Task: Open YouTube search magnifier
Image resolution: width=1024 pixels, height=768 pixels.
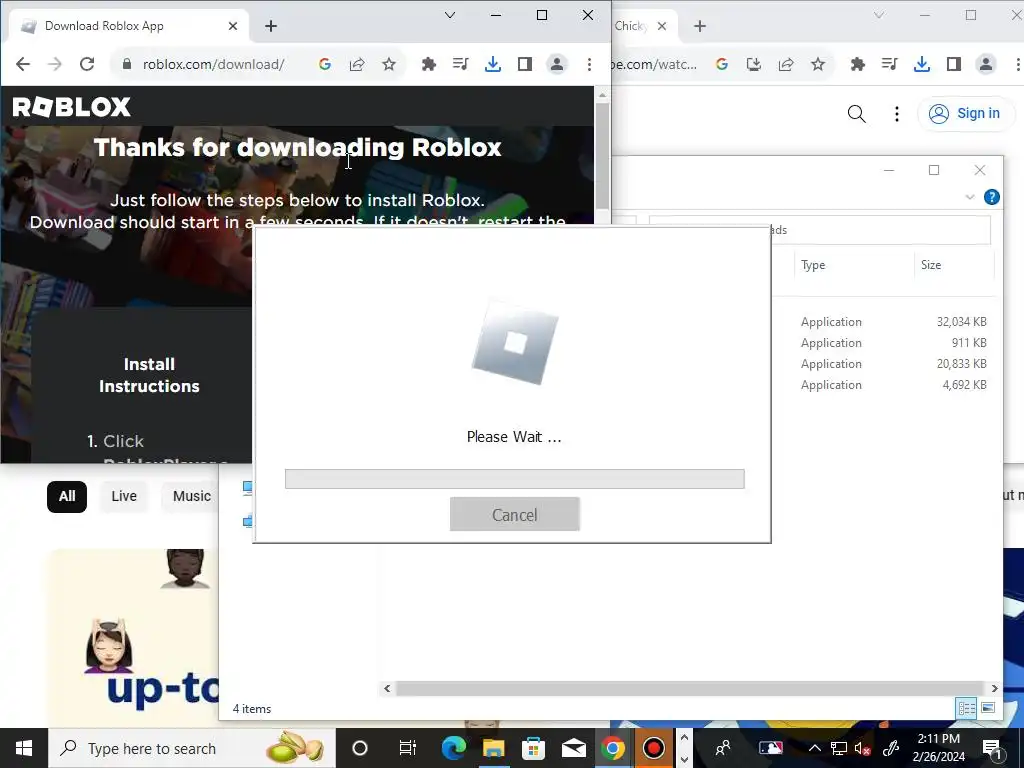Action: click(856, 114)
